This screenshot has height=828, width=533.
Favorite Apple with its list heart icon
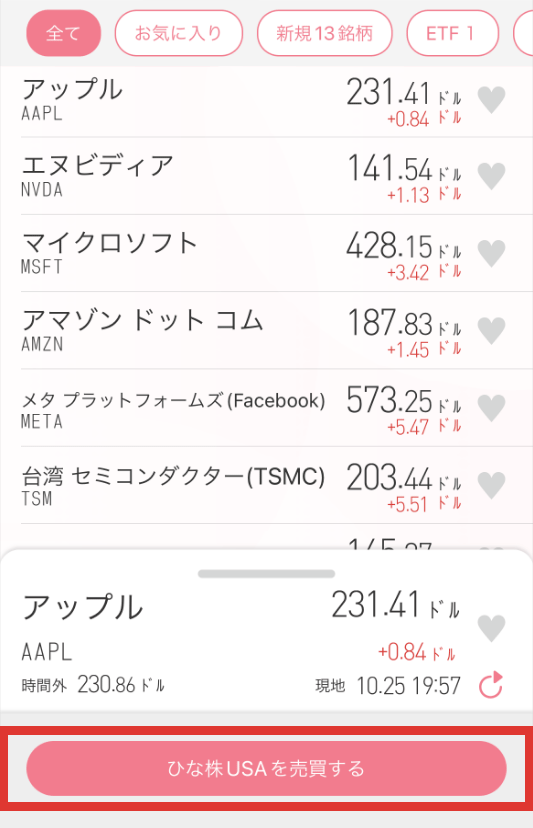click(491, 100)
